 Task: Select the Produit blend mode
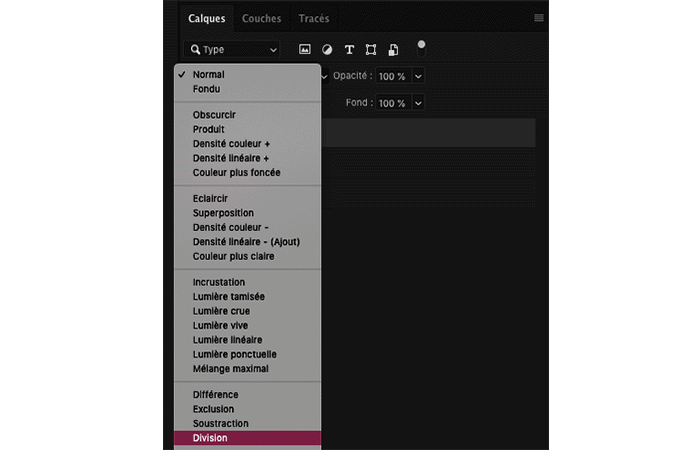247,129
